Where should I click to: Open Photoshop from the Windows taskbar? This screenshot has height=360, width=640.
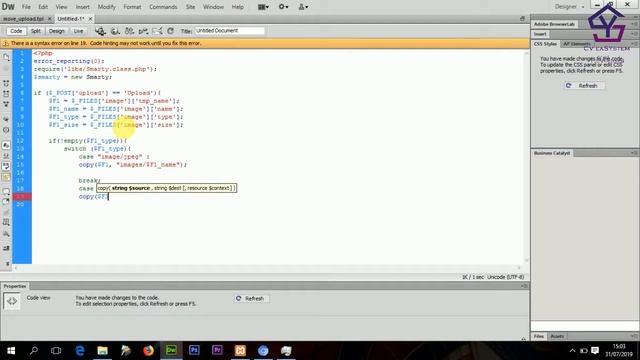click(x=194, y=351)
